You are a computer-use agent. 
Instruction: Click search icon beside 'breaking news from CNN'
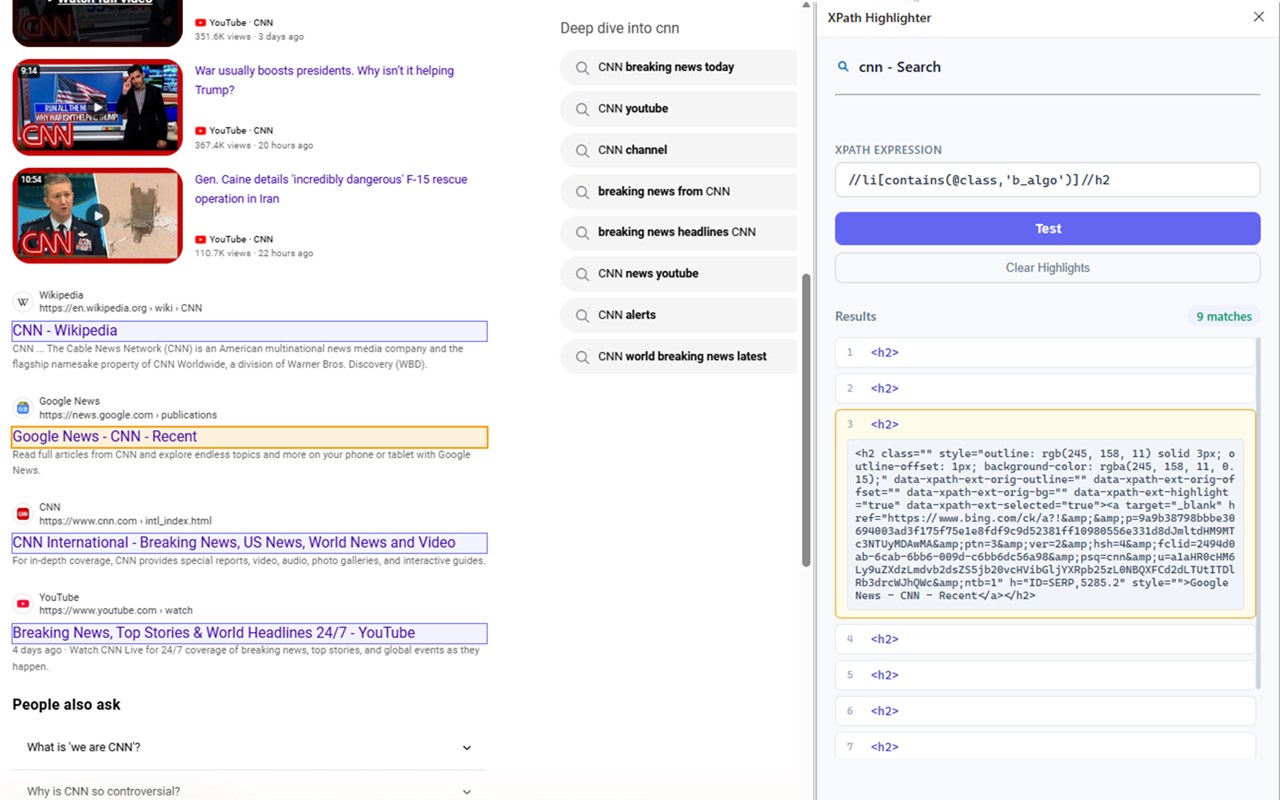pos(582,191)
